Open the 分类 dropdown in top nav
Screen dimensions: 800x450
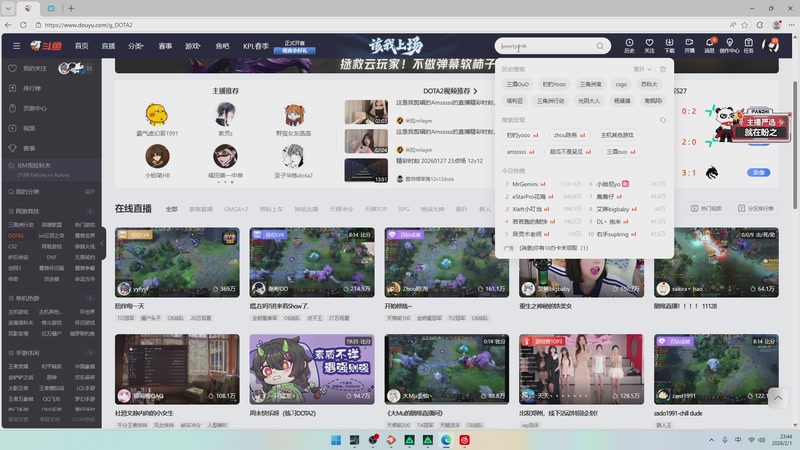pos(135,46)
